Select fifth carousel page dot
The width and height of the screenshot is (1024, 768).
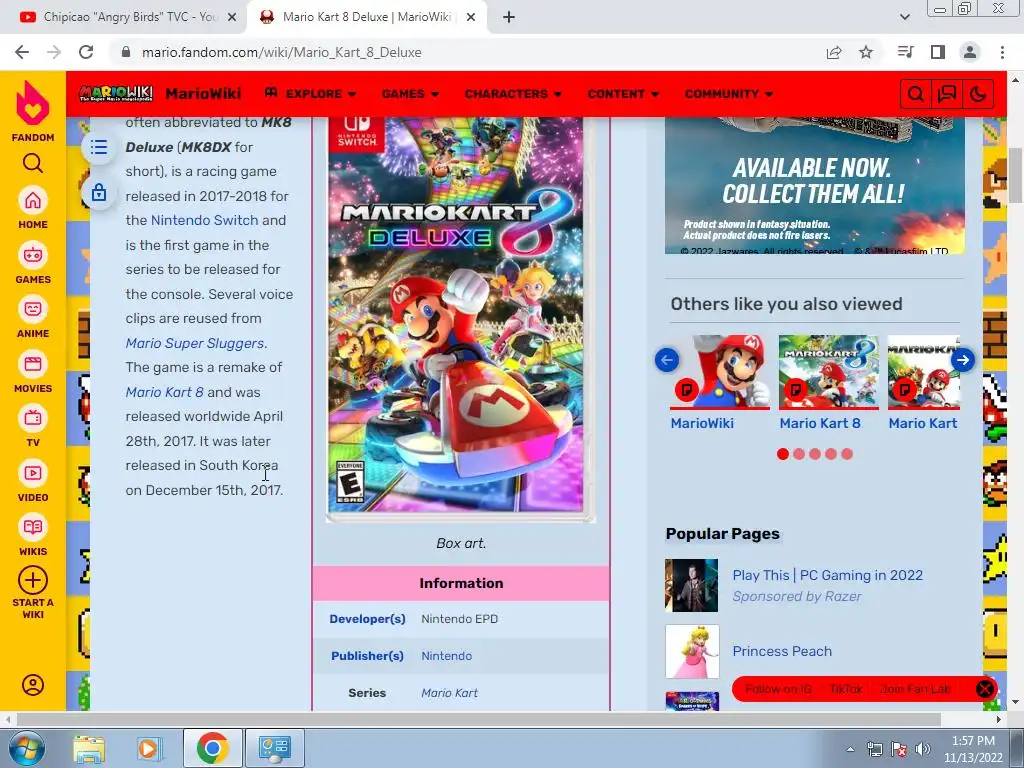[x=847, y=454]
